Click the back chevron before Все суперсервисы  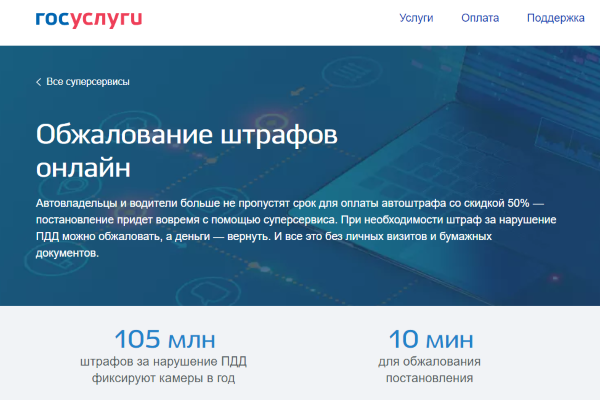39,82
